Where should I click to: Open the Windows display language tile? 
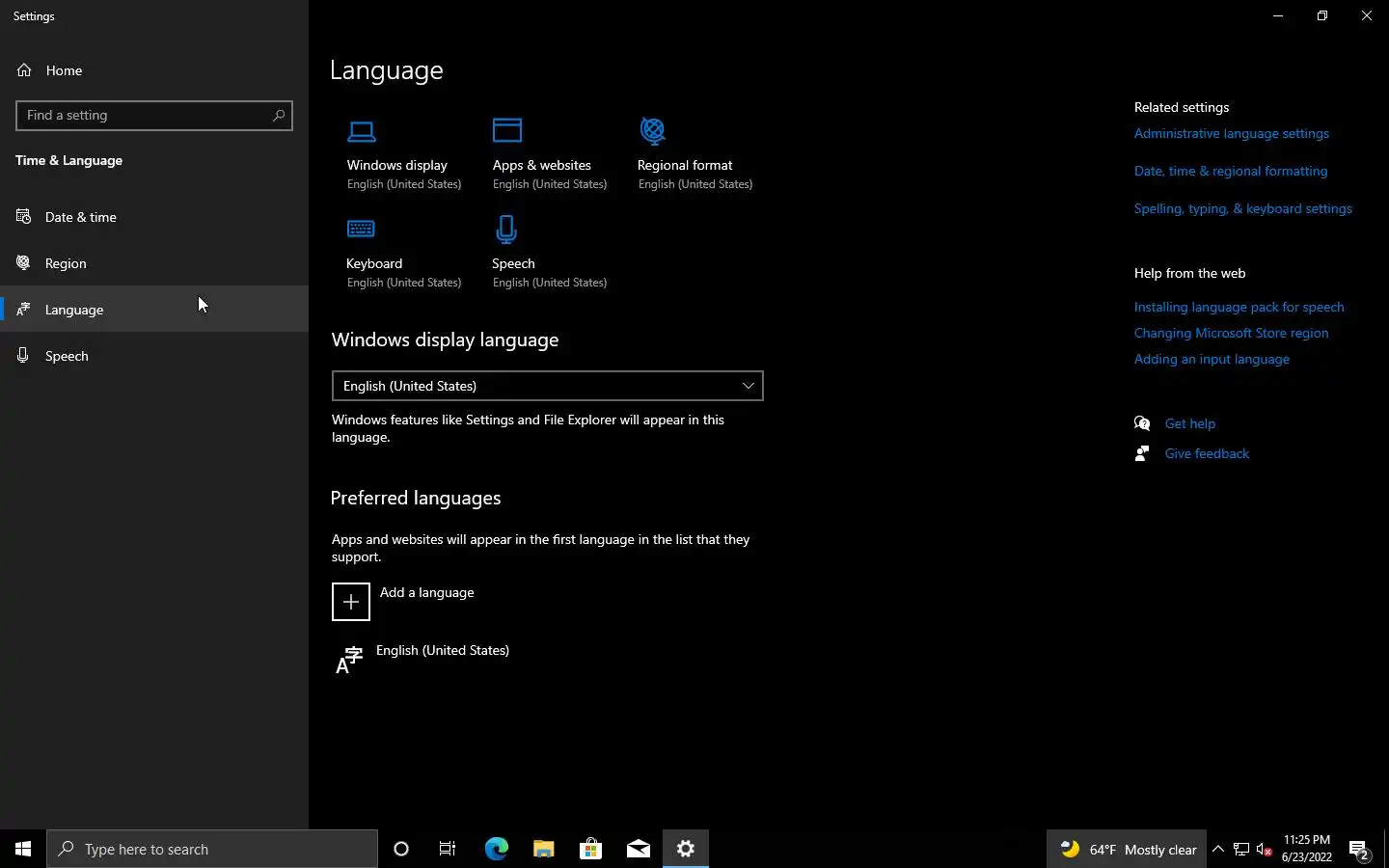pos(404,154)
